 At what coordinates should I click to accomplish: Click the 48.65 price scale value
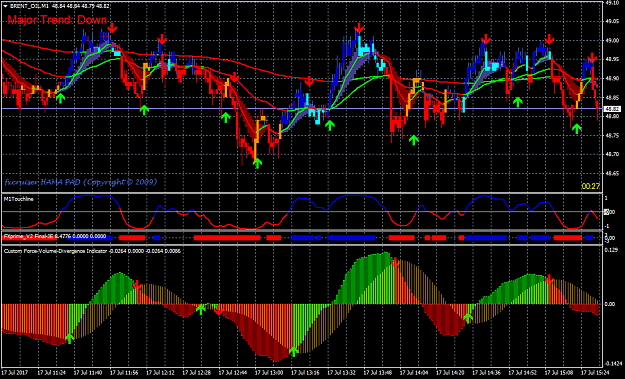pyautogui.click(x=611, y=173)
